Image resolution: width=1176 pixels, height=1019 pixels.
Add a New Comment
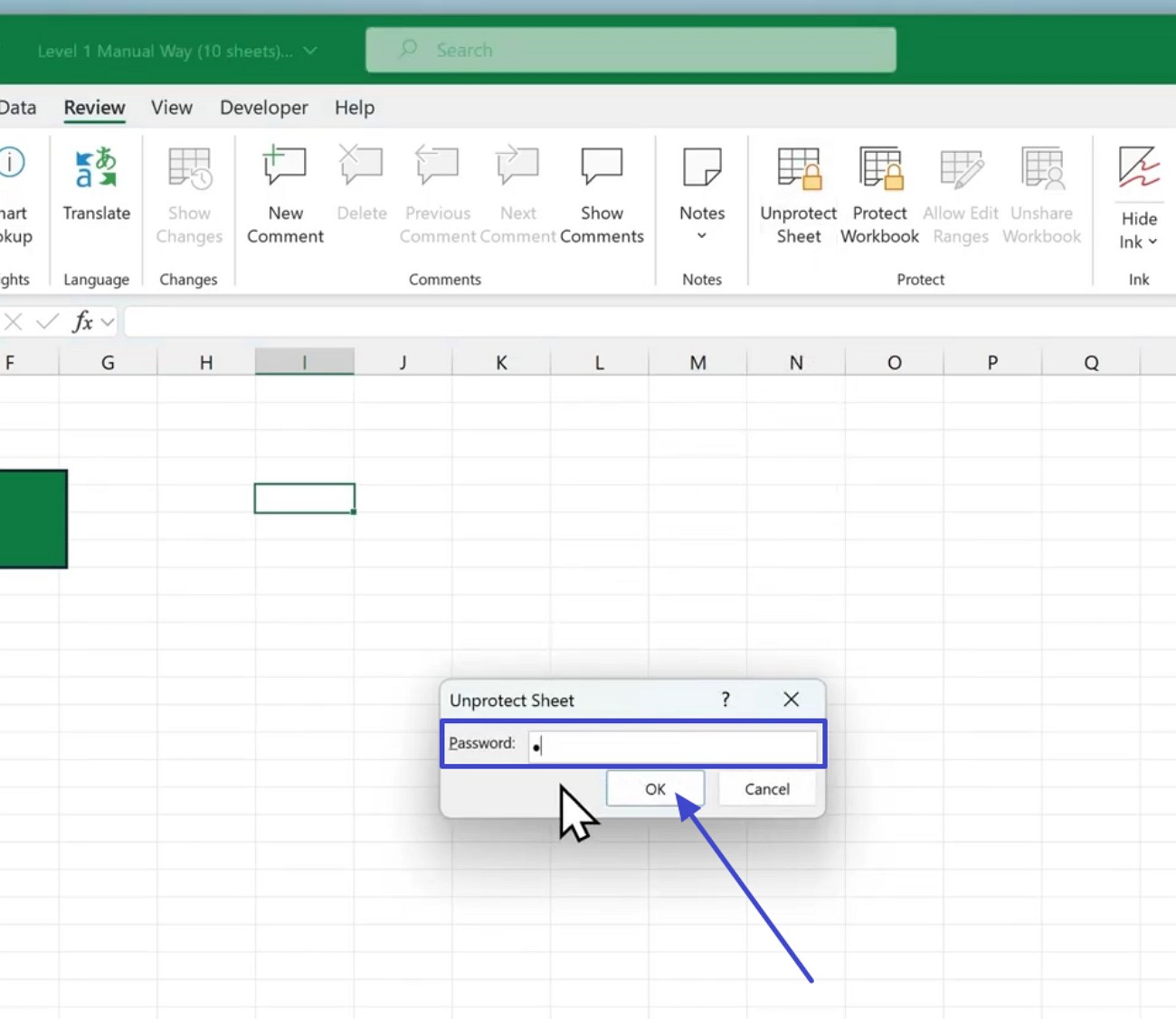click(285, 195)
